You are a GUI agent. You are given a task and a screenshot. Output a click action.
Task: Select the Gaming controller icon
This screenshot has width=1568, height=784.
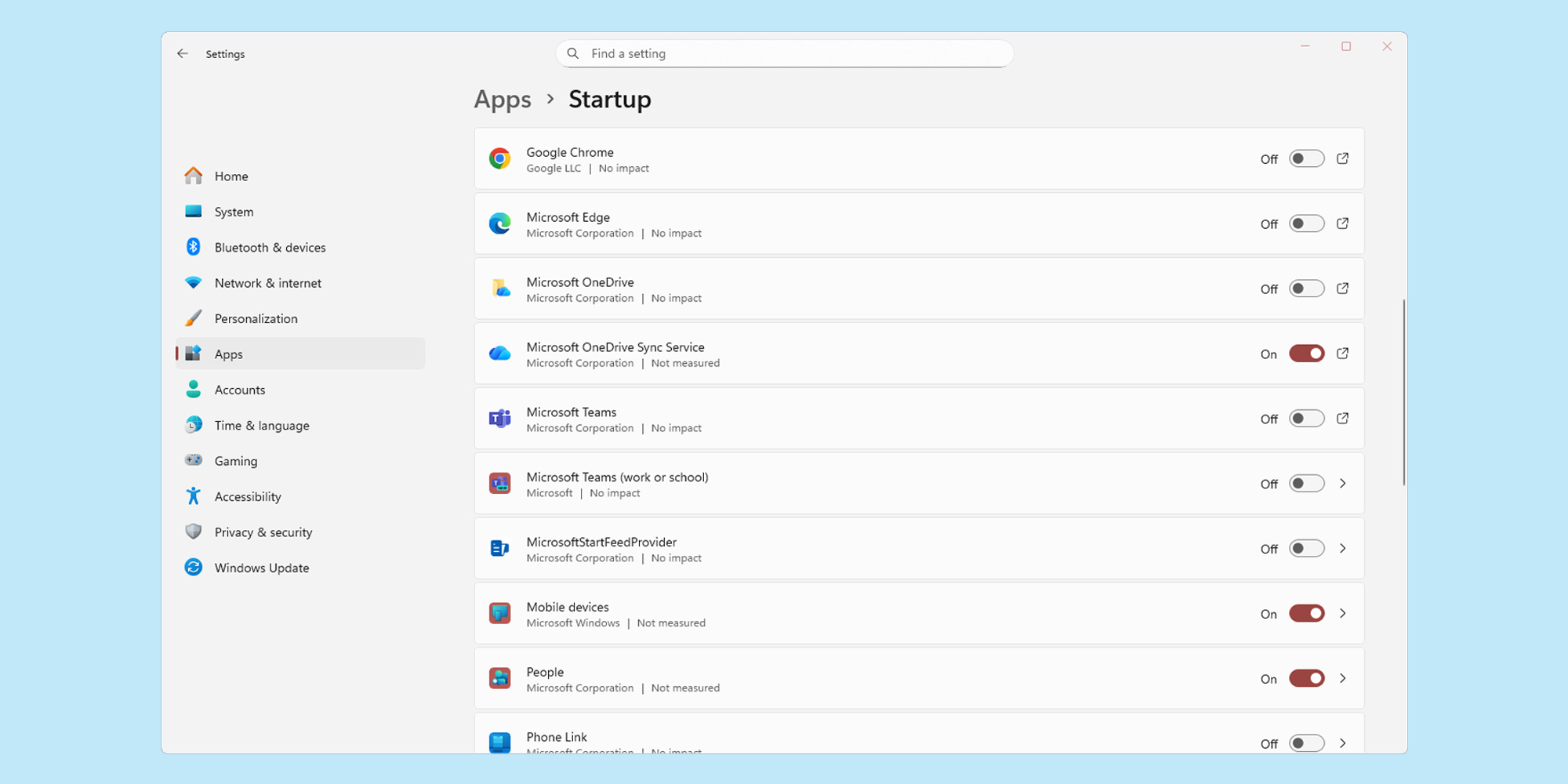(x=193, y=460)
